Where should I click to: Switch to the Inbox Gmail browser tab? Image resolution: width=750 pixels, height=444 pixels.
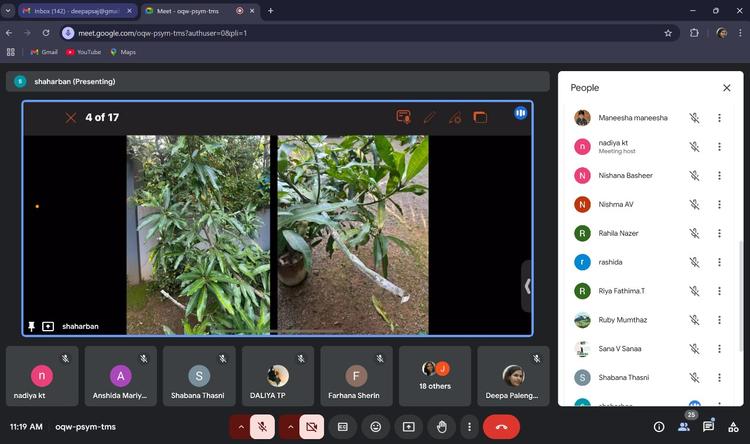coord(75,10)
